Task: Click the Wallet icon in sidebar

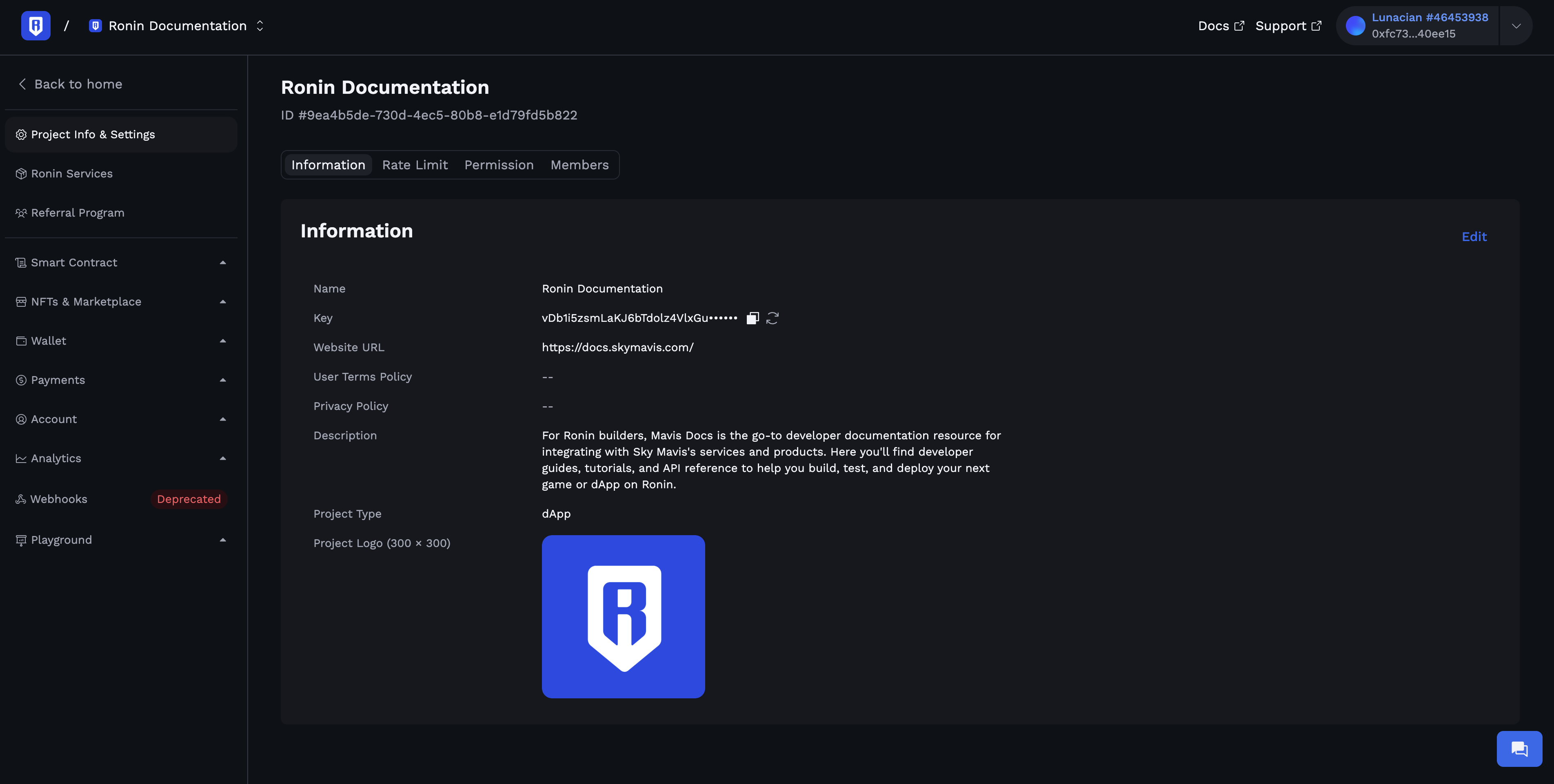Action: click(21, 341)
